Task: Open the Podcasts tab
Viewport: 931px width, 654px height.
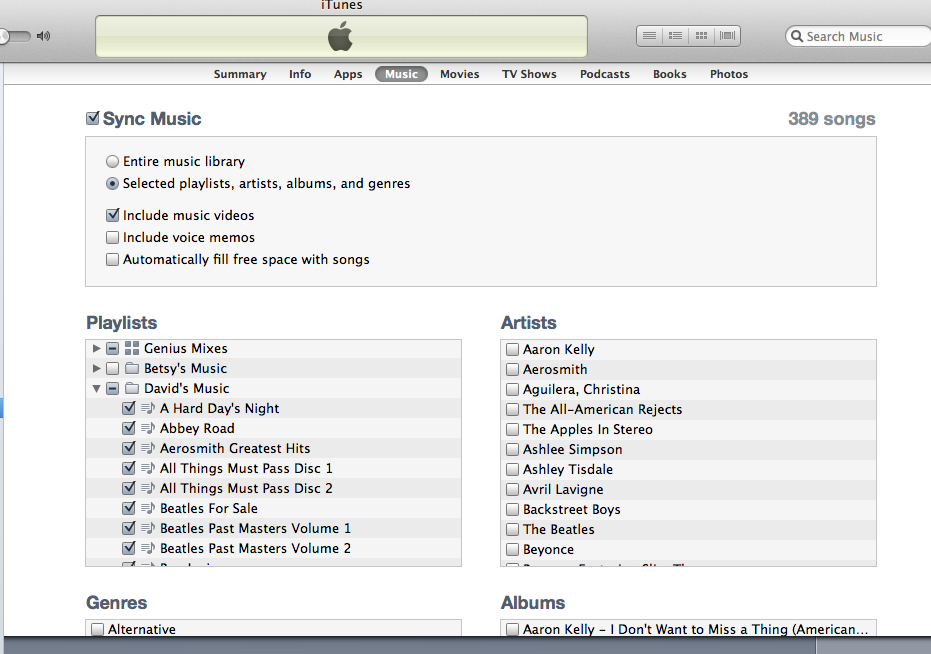Action: pos(604,74)
